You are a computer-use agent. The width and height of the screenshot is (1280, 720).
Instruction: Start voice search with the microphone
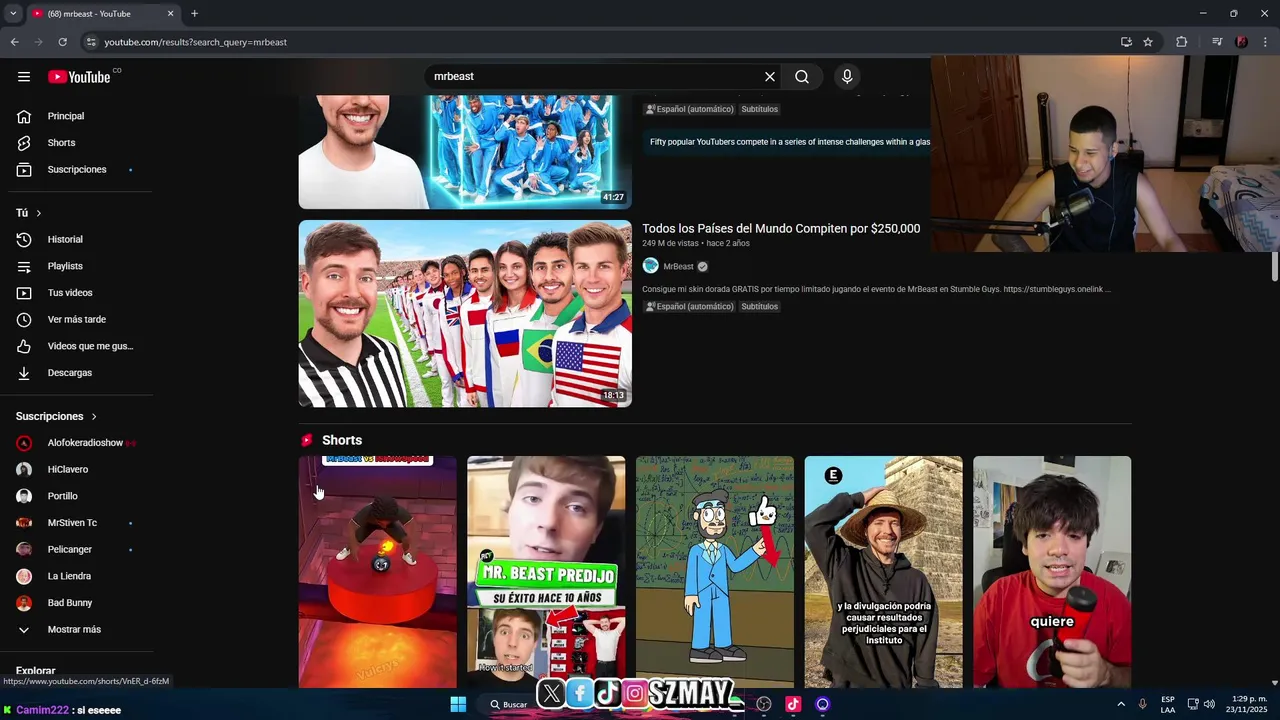(x=847, y=77)
